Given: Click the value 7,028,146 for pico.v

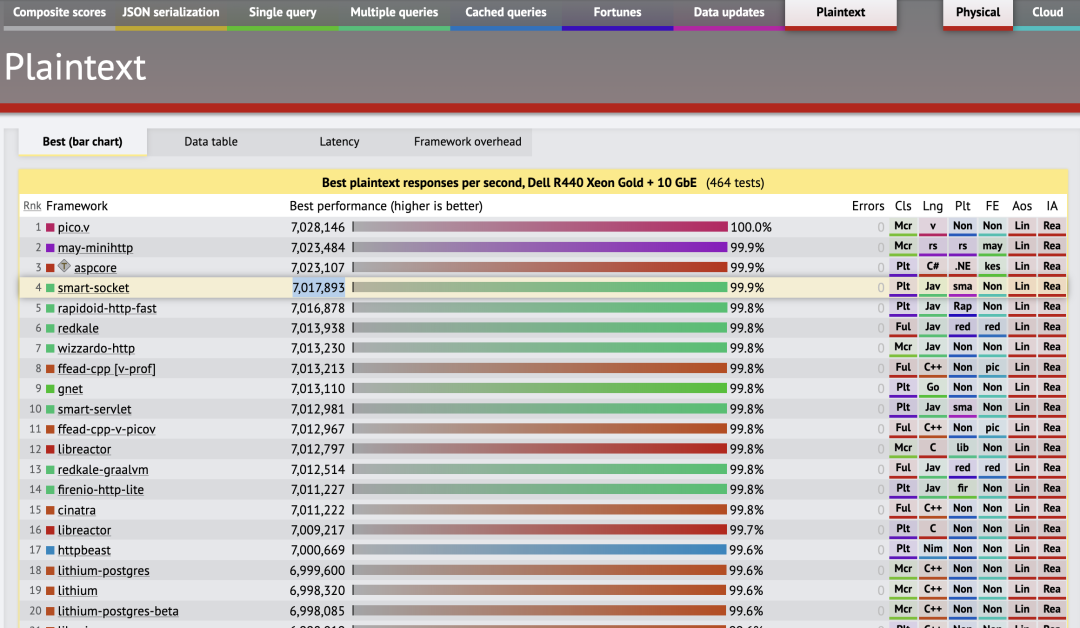Looking at the screenshot, I should [x=318, y=227].
